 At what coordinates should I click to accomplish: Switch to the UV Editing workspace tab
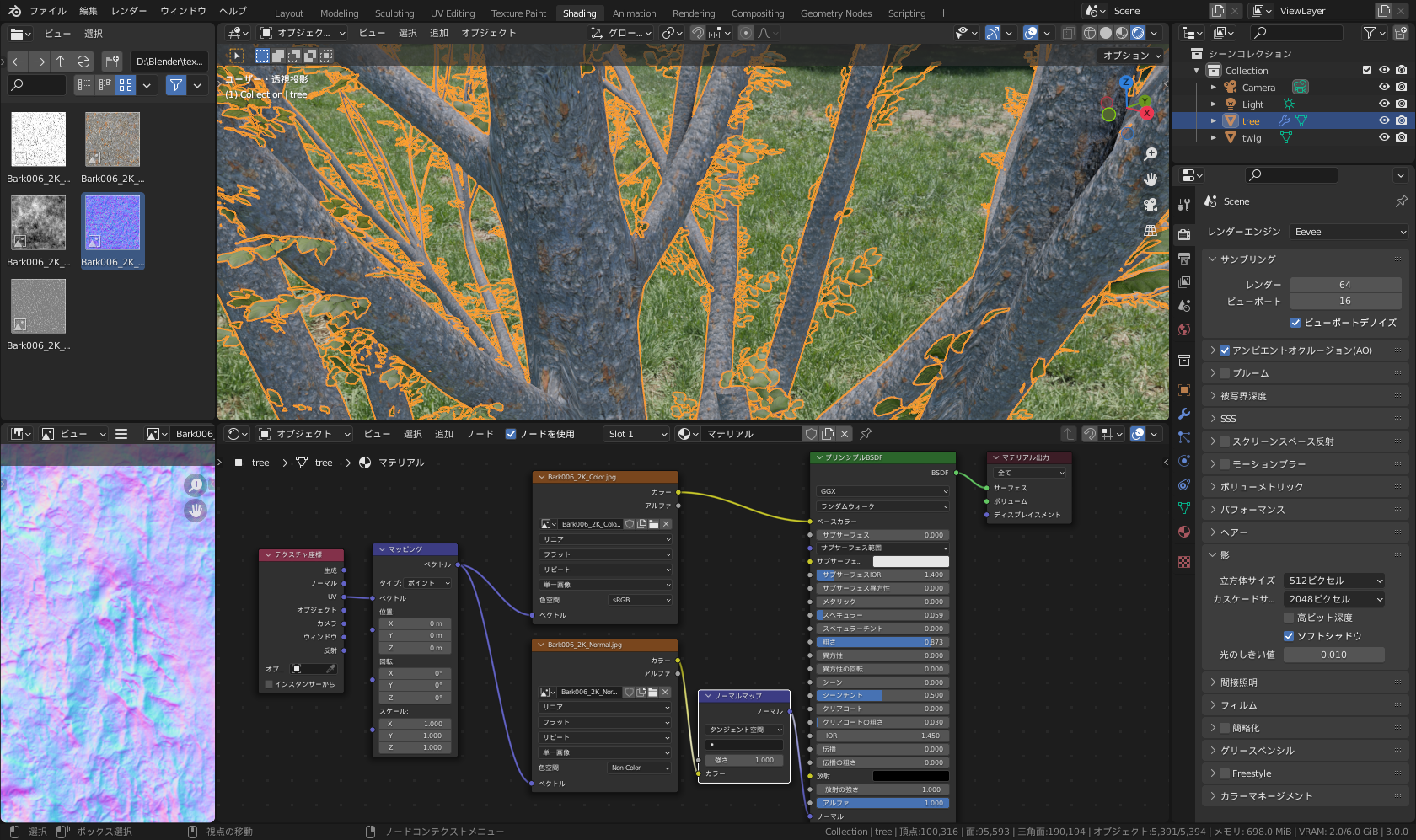click(453, 13)
